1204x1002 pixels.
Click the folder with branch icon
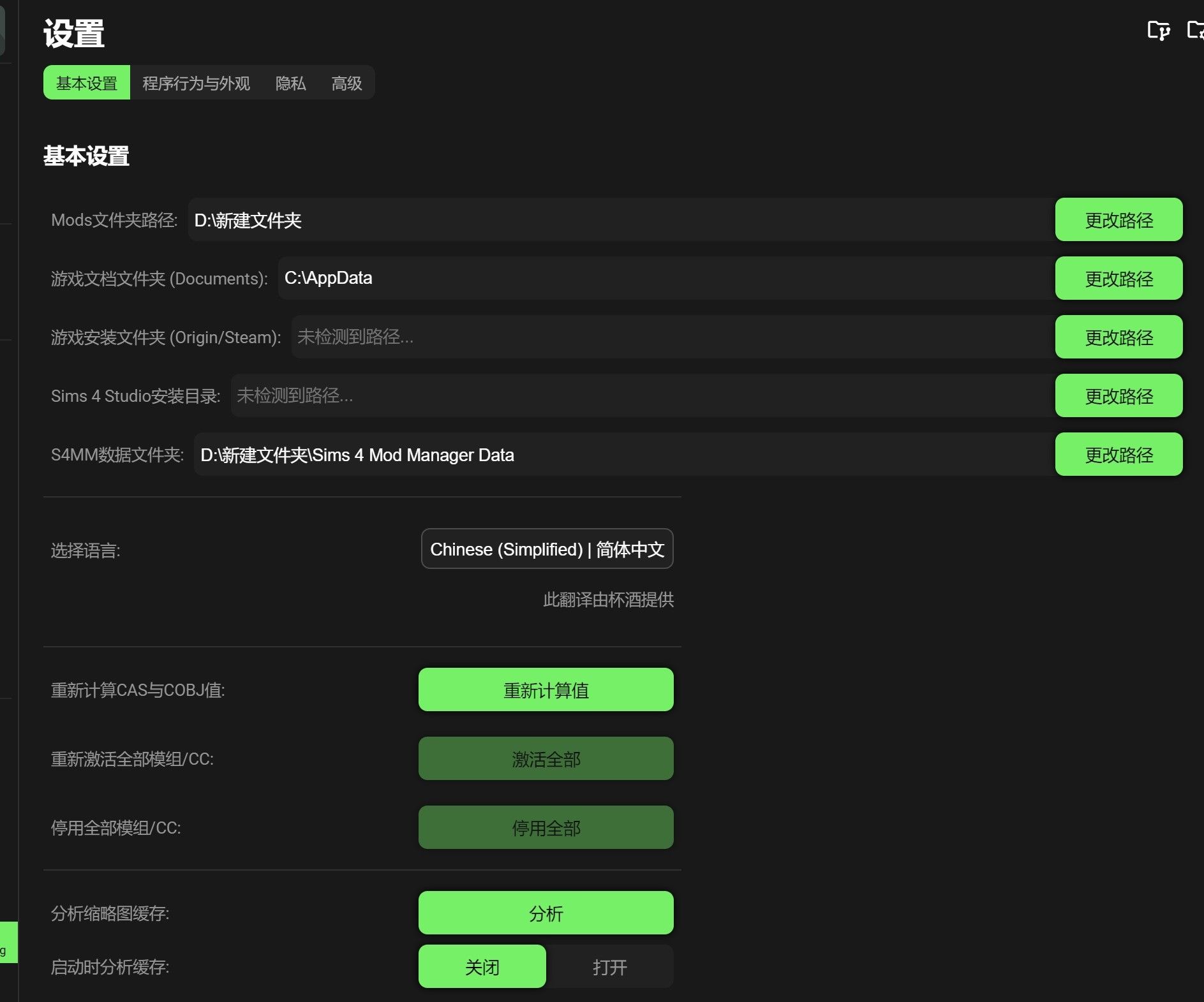click(x=1158, y=30)
